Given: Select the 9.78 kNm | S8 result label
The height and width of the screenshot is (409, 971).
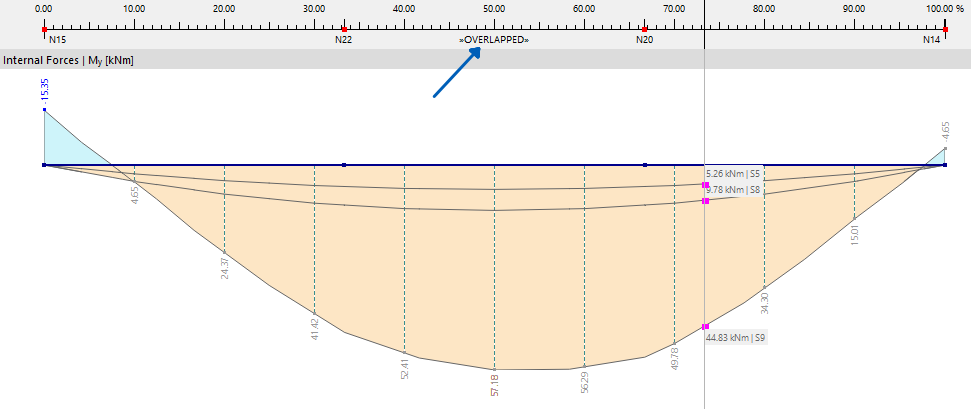Looking at the screenshot, I should point(733,190).
